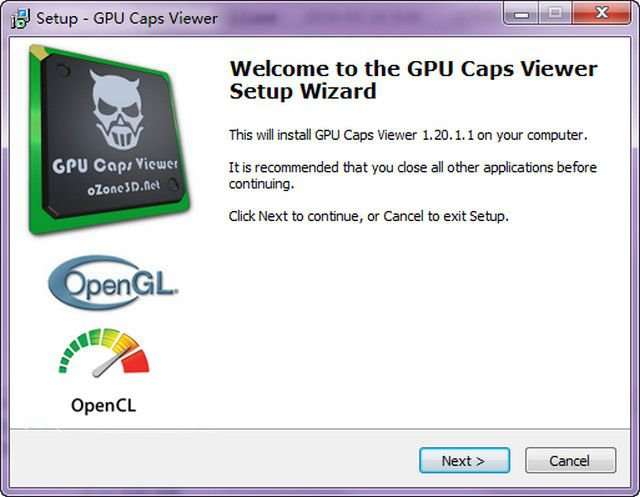Click the disabled maximize button
This screenshot has height=497, width=640.
point(555,14)
